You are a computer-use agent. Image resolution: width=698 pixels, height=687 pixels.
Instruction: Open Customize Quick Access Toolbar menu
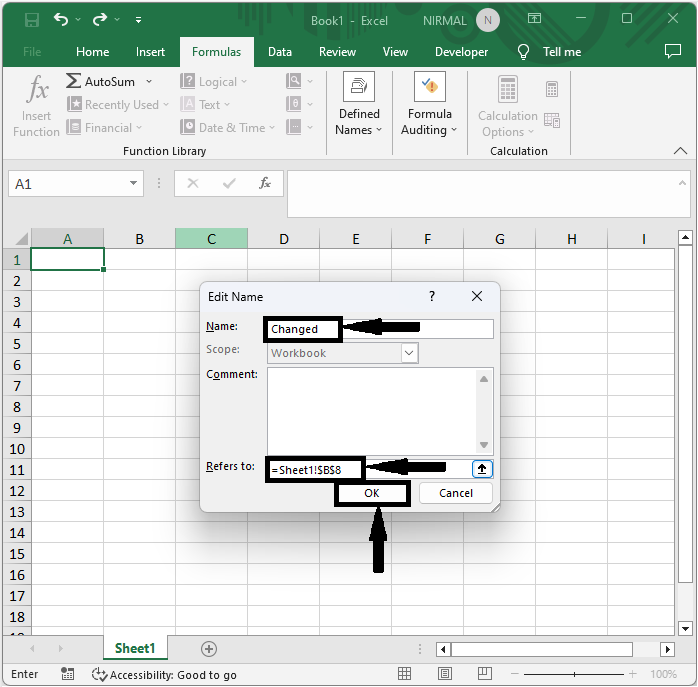[138, 20]
